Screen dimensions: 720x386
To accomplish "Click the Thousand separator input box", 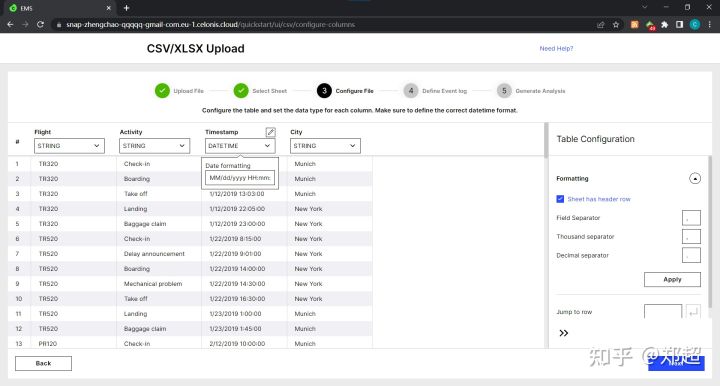I will click(691, 236).
